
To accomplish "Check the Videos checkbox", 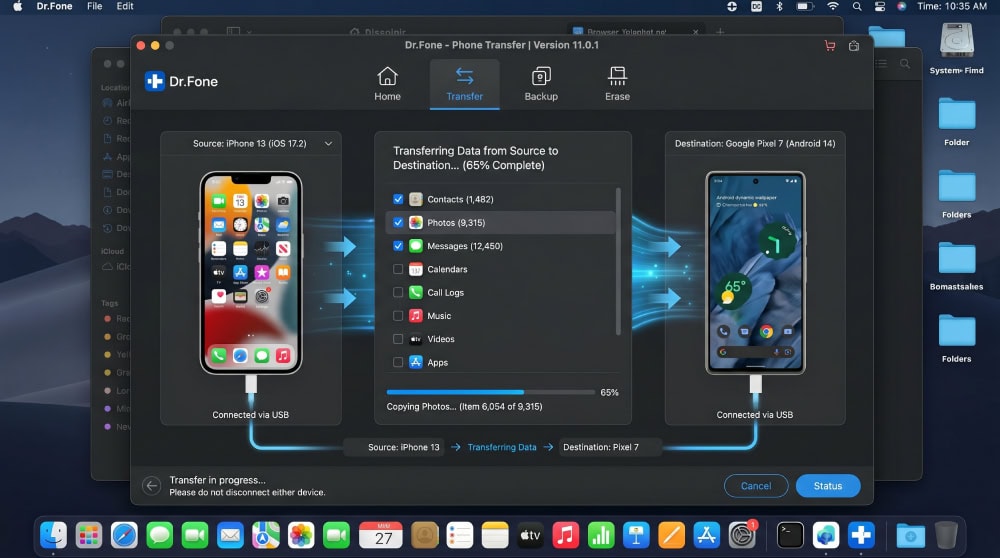I will [x=398, y=339].
